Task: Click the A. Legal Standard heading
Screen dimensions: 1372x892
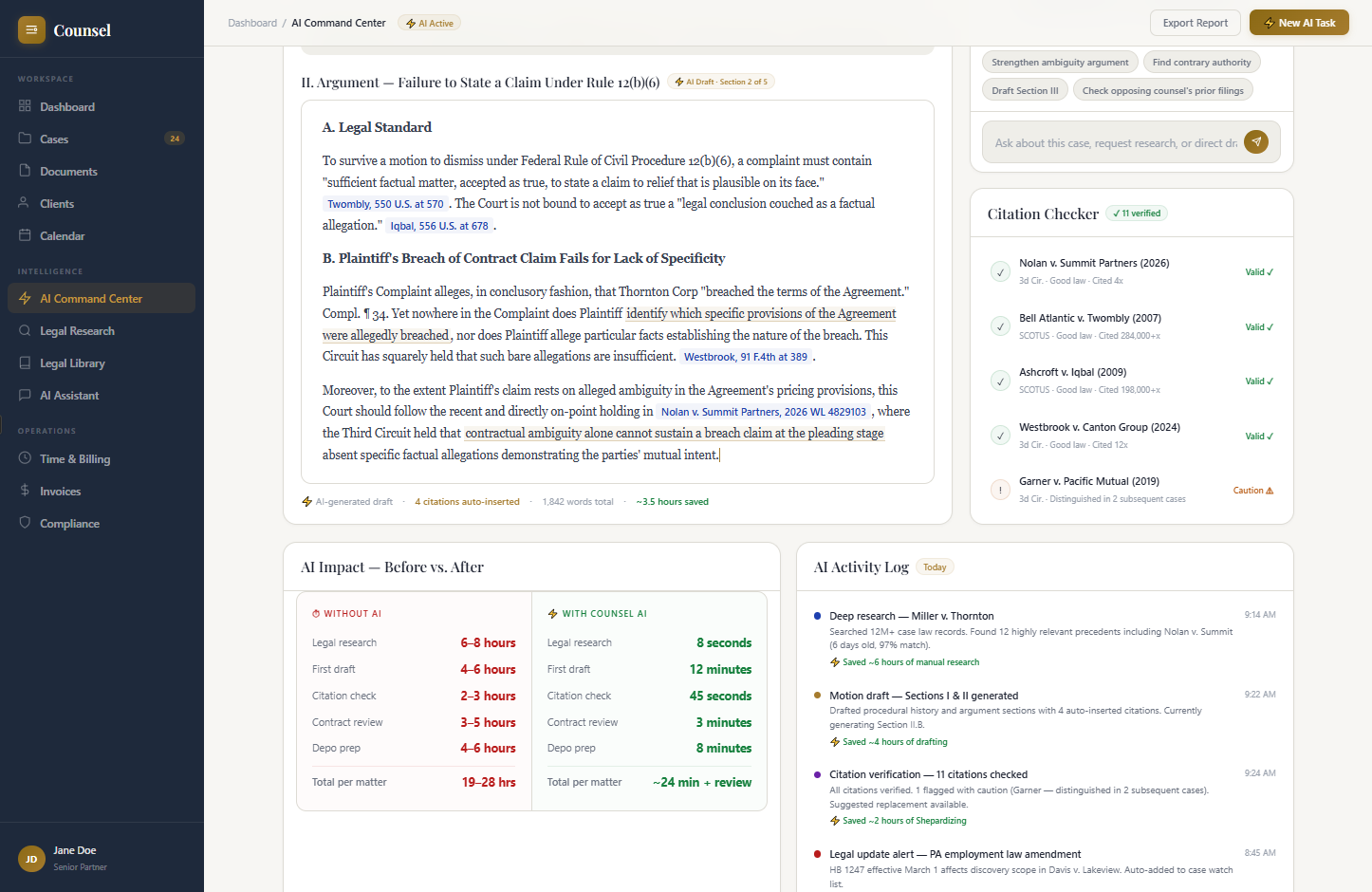Action: (x=377, y=127)
